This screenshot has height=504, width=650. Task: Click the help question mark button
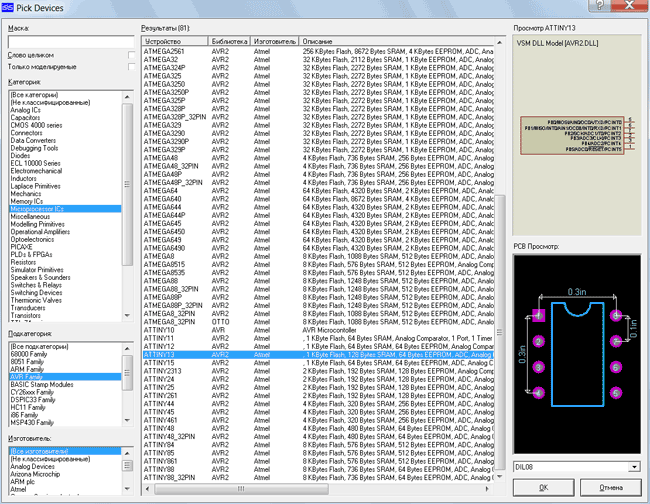click(599, 5)
